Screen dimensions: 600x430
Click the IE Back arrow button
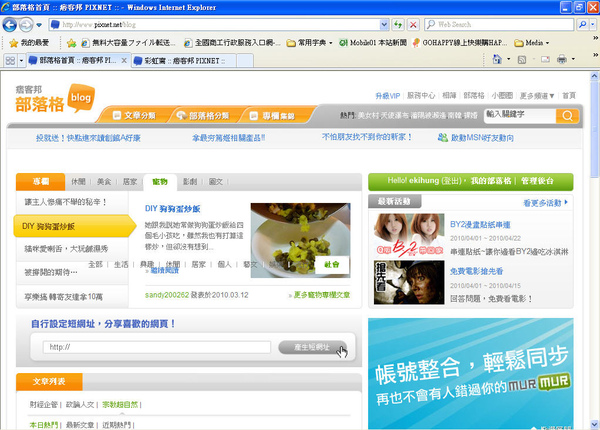pyautogui.click(x=10, y=25)
